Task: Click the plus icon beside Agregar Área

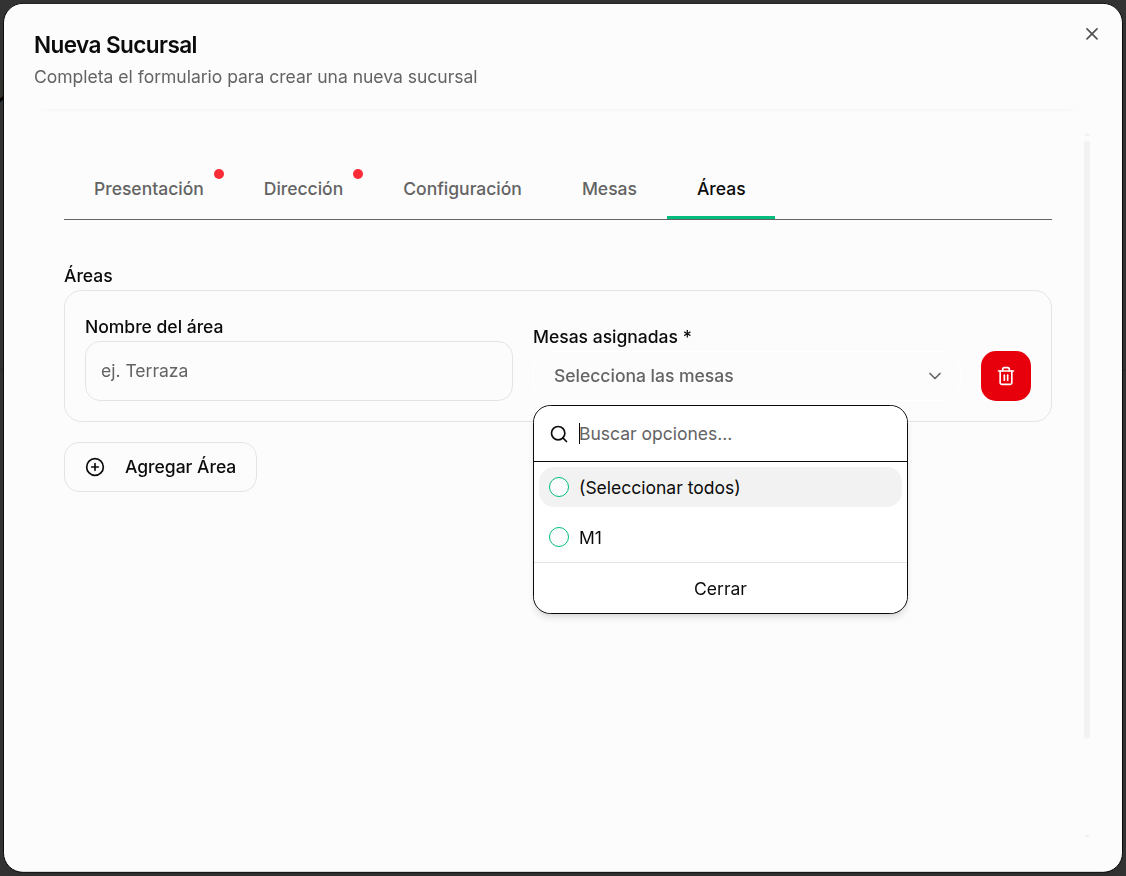Action: [95, 467]
